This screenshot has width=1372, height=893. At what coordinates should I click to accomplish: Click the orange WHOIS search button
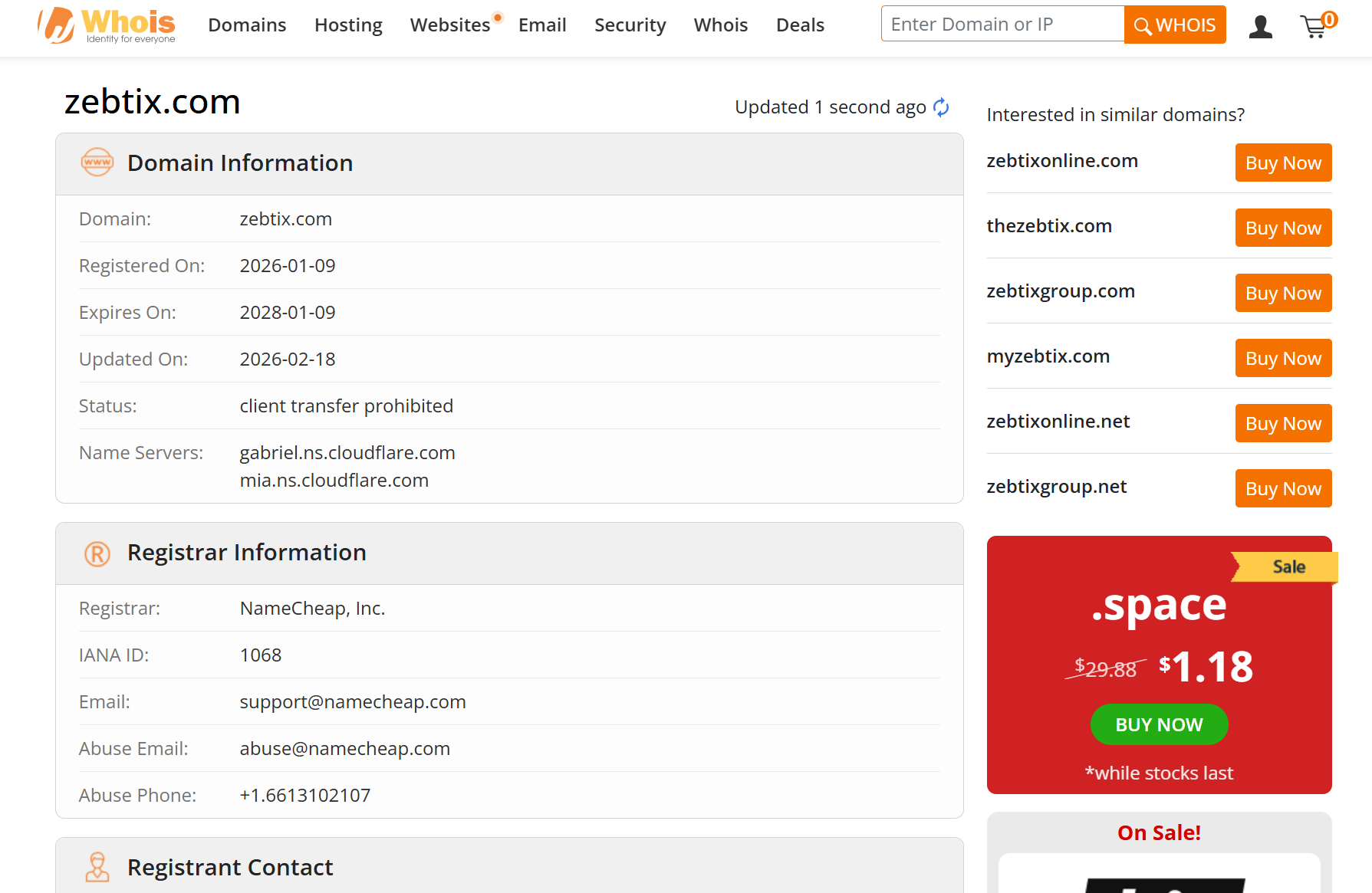(x=1175, y=25)
